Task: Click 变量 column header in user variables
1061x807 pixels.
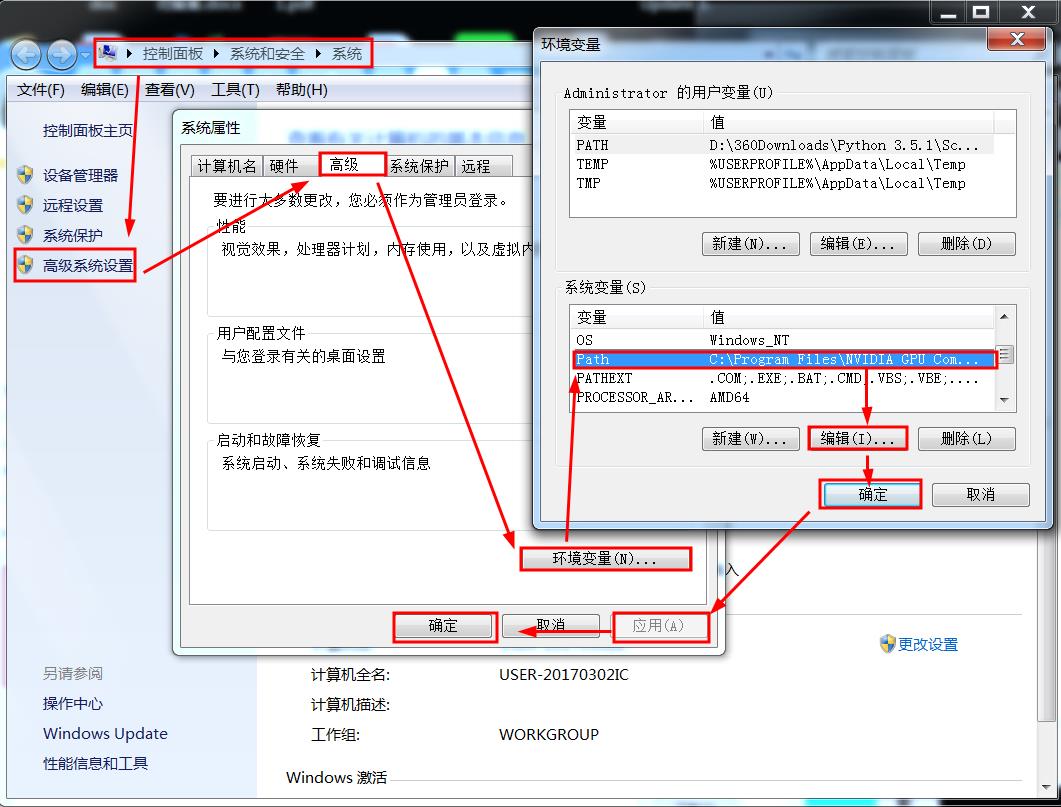Action: [x=636, y=122]
